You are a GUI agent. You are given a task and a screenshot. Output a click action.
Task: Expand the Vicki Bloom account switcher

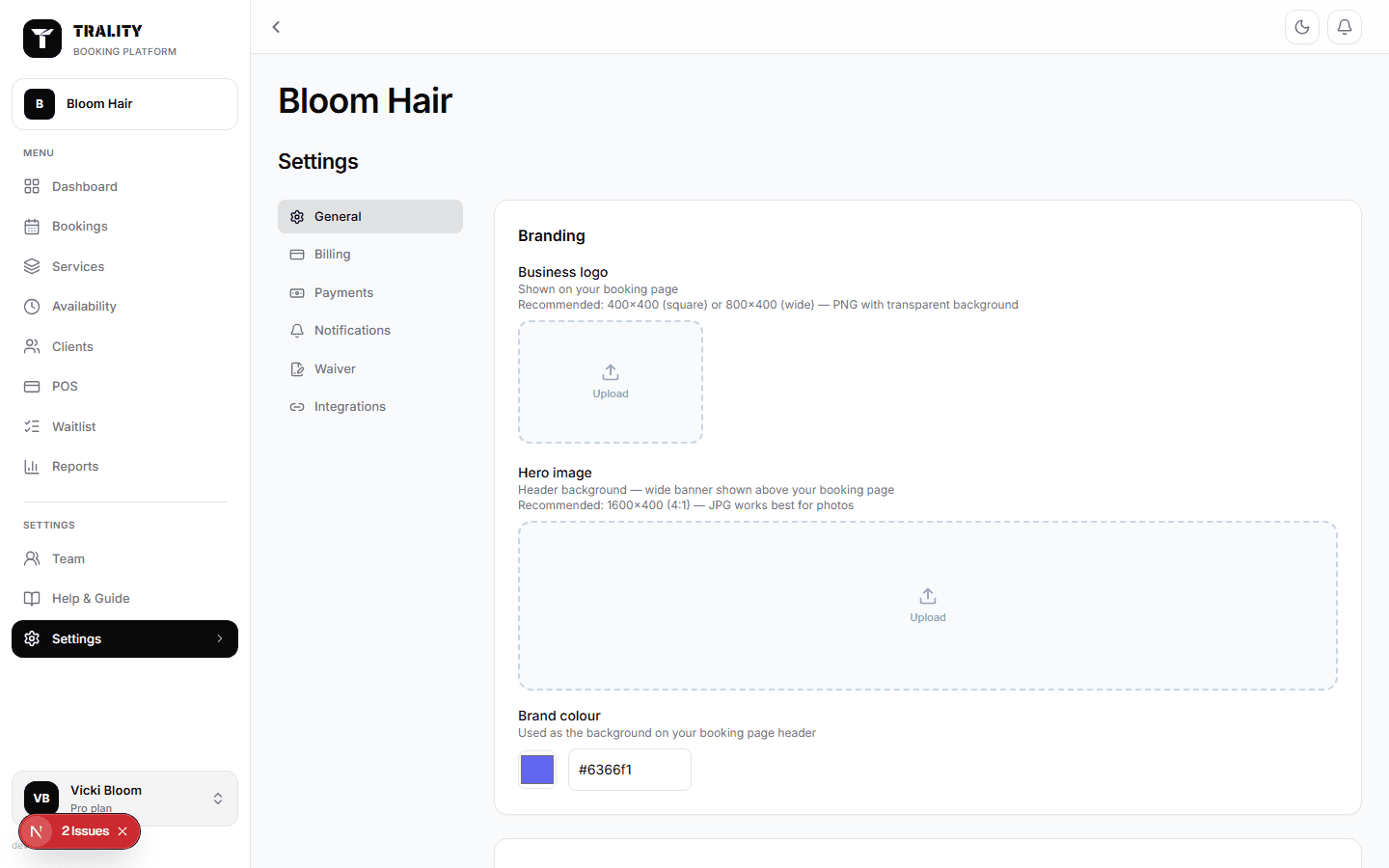click(x=218, y=799)
